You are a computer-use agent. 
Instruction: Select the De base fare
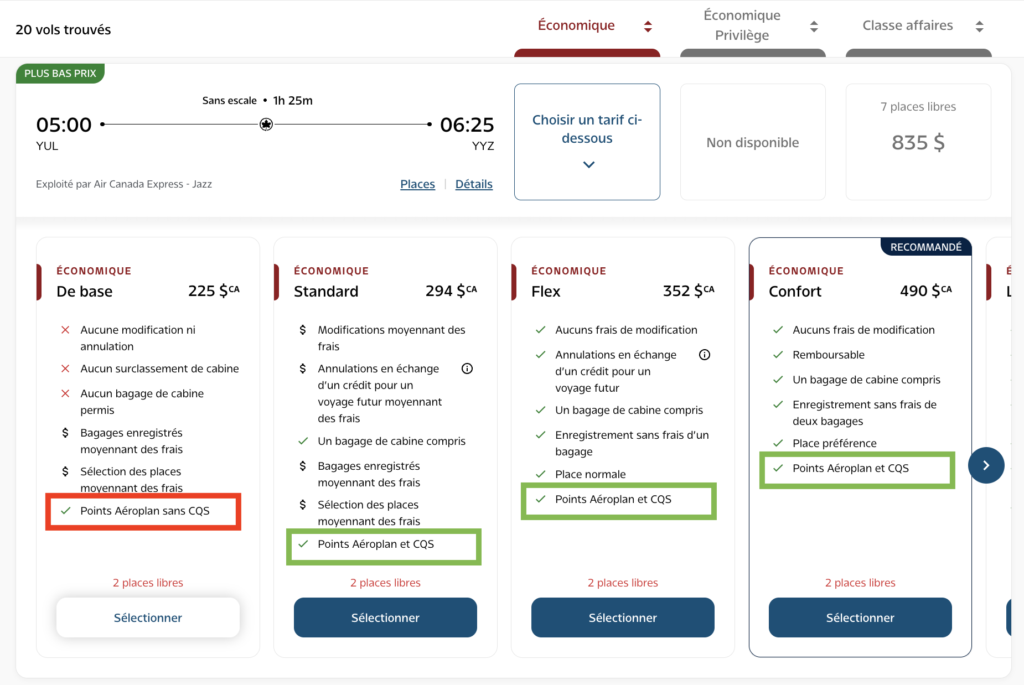[x=148, y=618]
